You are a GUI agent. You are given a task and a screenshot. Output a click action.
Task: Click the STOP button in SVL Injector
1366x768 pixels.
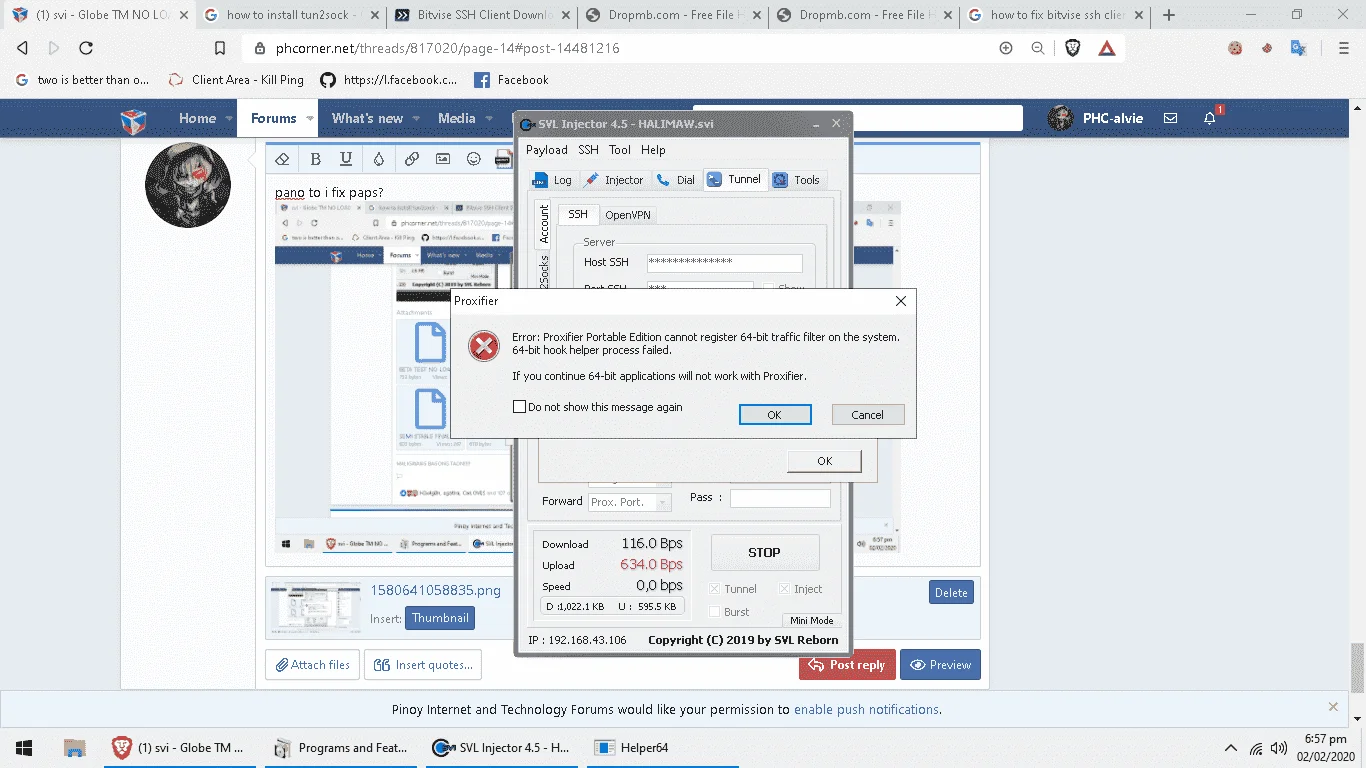coord(765,552)
